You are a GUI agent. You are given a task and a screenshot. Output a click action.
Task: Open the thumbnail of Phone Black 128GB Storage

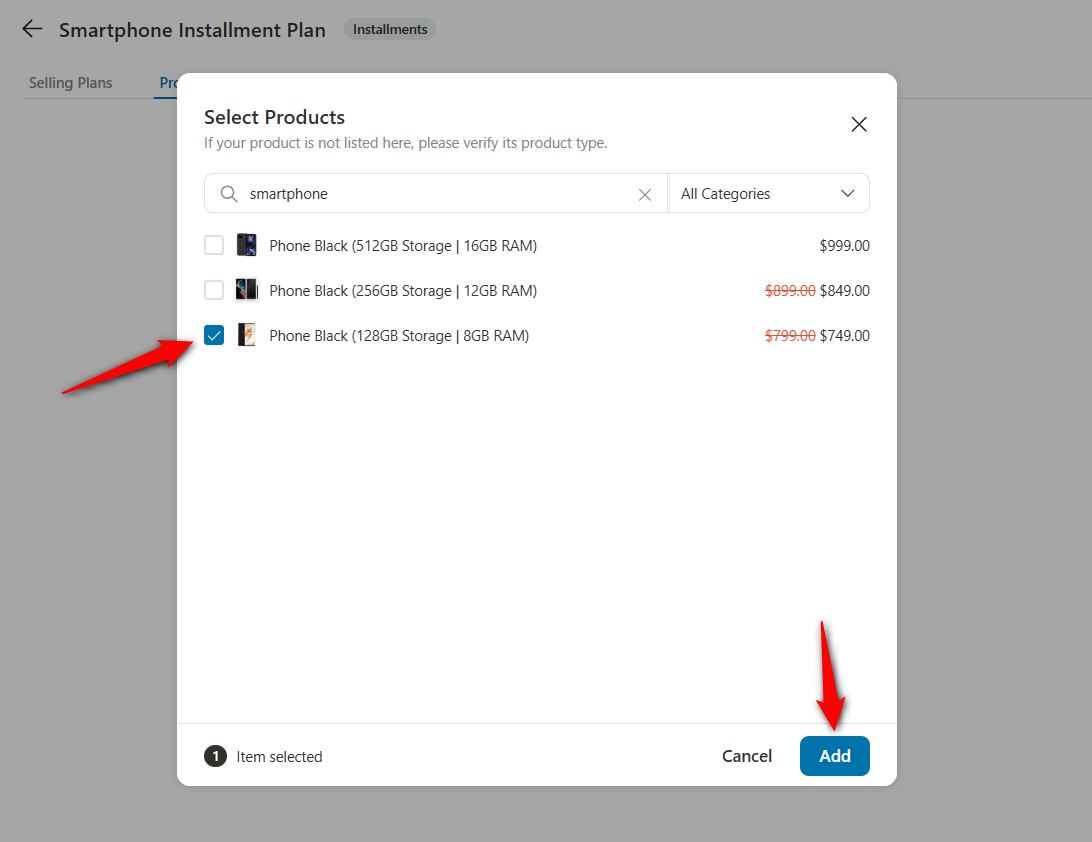pos(246,335)
